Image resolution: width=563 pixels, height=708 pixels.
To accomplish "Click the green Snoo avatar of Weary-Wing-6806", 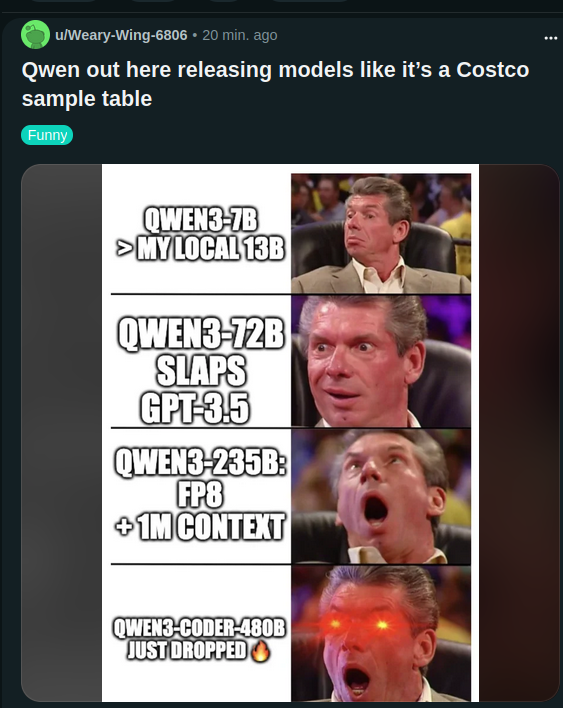I will (35, 34).
